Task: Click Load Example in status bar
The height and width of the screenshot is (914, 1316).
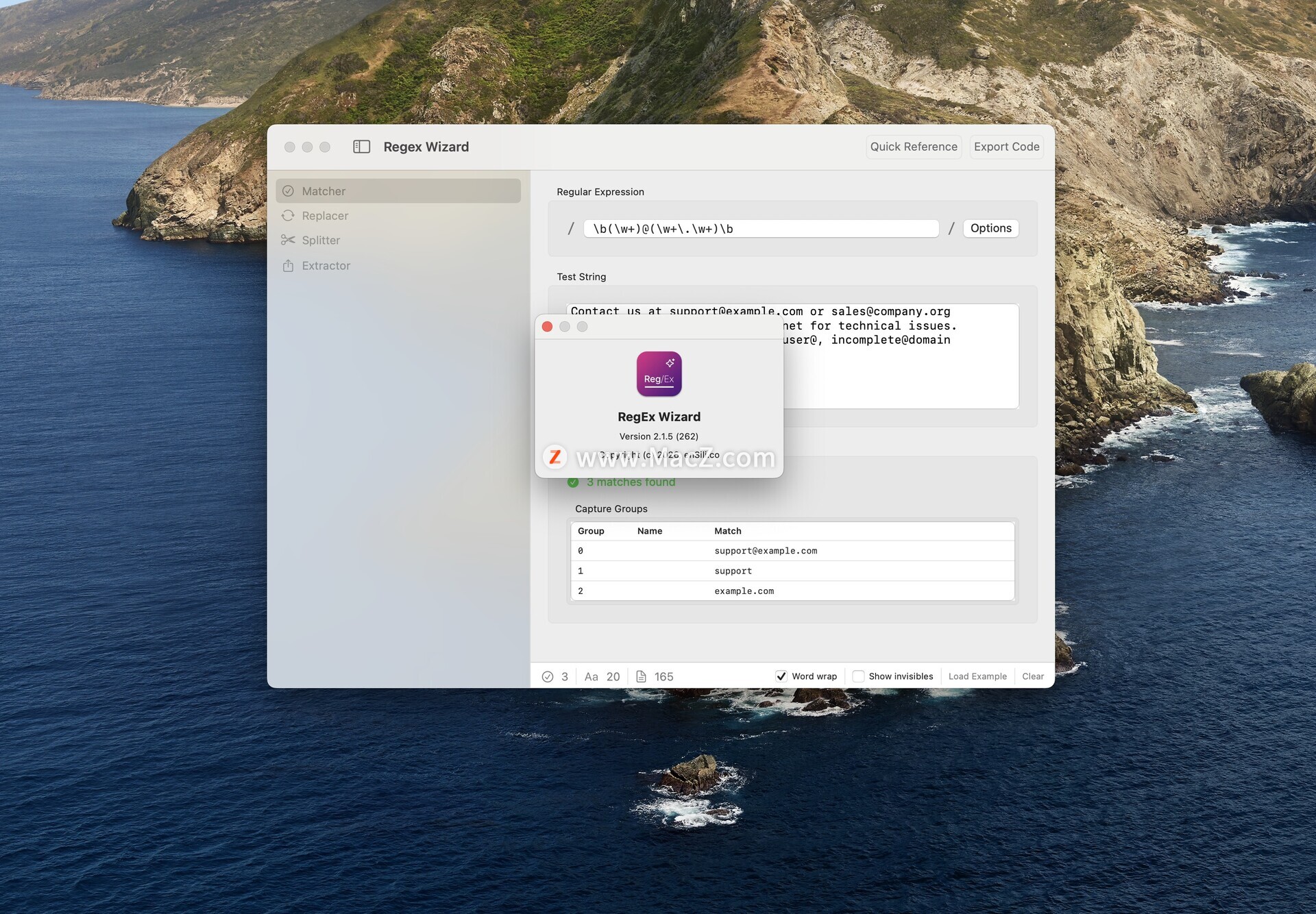Action: coord(977,676)
